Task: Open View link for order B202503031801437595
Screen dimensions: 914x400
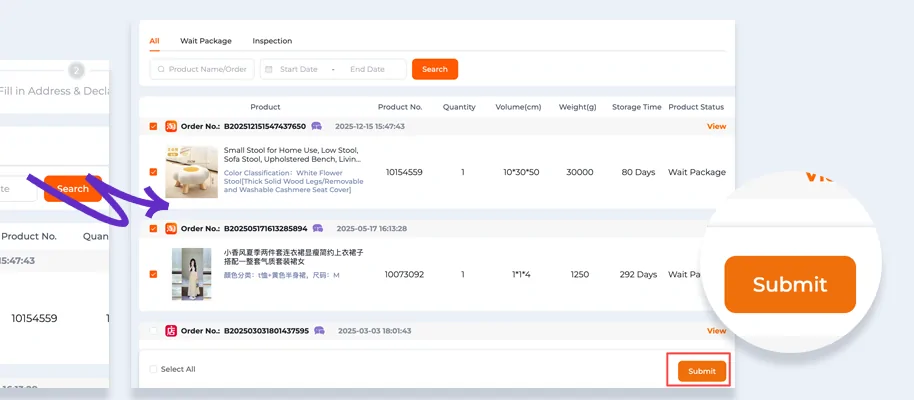Action: [716, 331]
